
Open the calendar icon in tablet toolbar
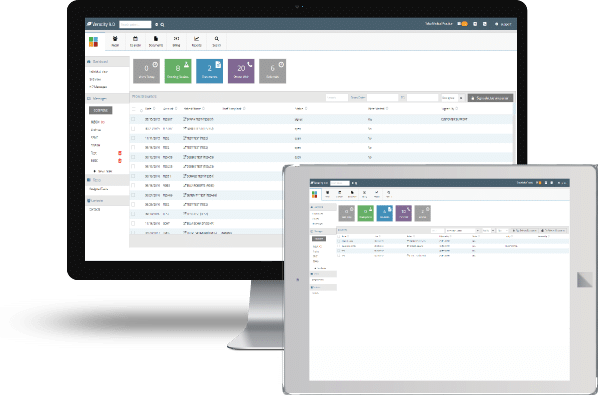(339, 194)
